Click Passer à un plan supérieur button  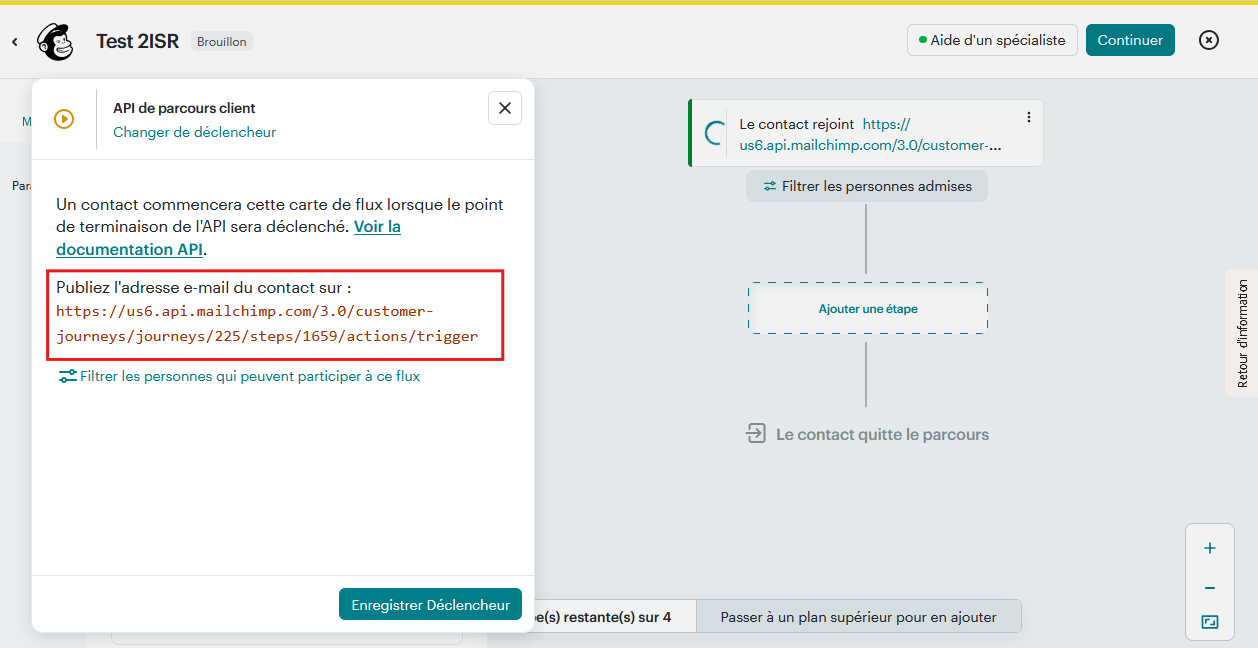tap(858, 617)
